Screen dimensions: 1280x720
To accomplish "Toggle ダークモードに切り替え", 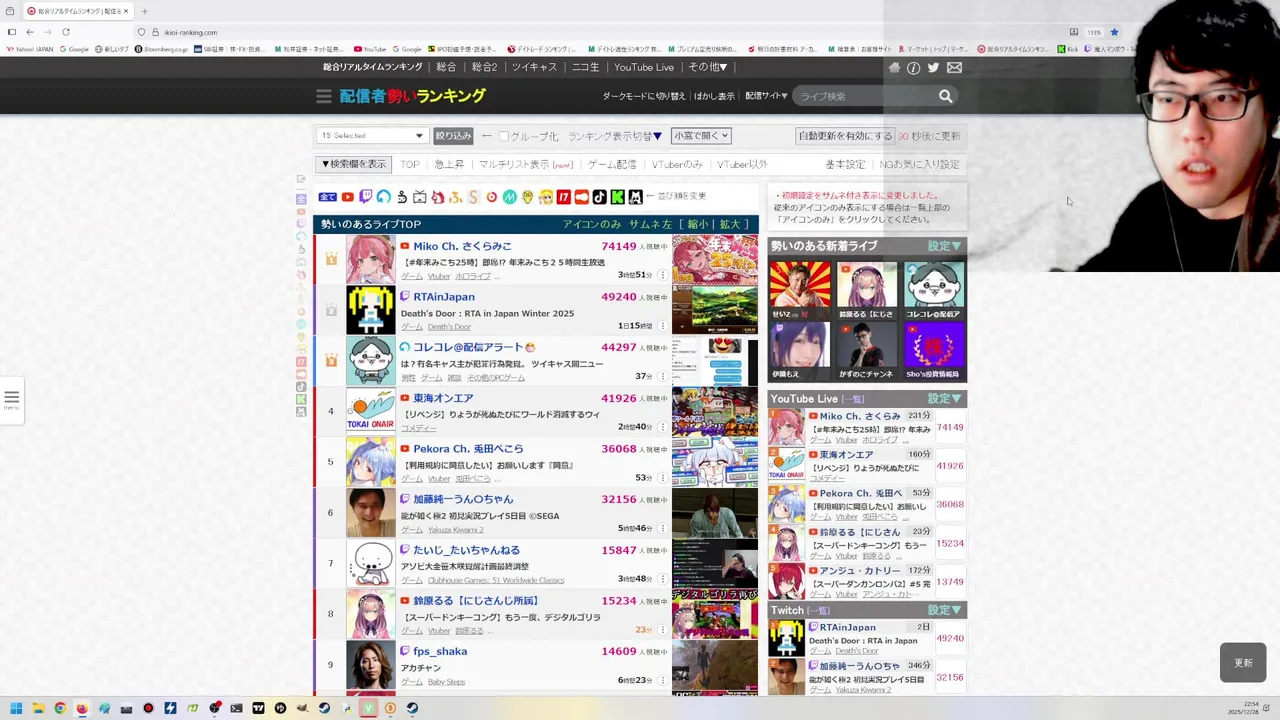I will [644, 96].
